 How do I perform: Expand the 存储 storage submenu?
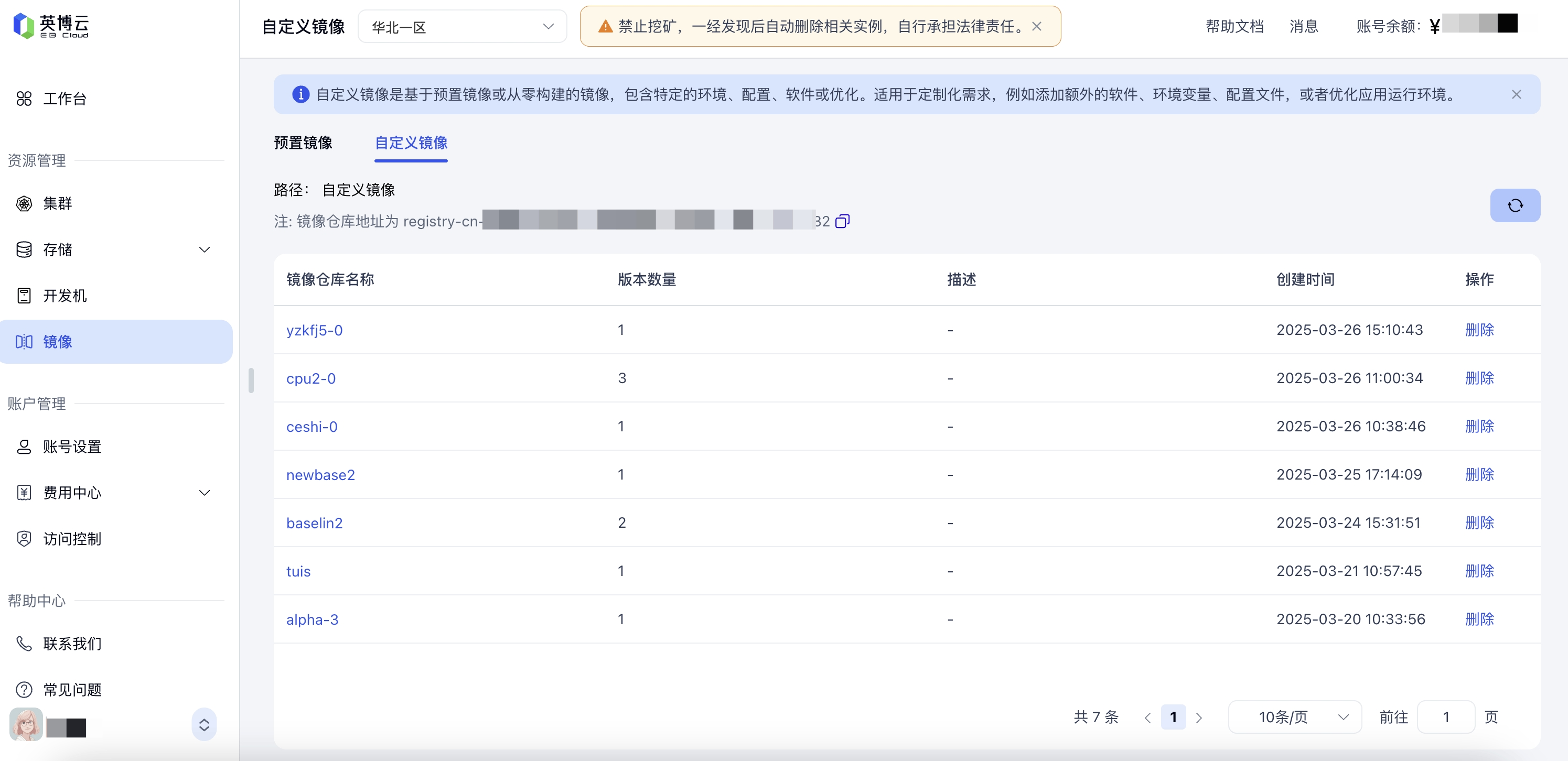click(205, 249)
